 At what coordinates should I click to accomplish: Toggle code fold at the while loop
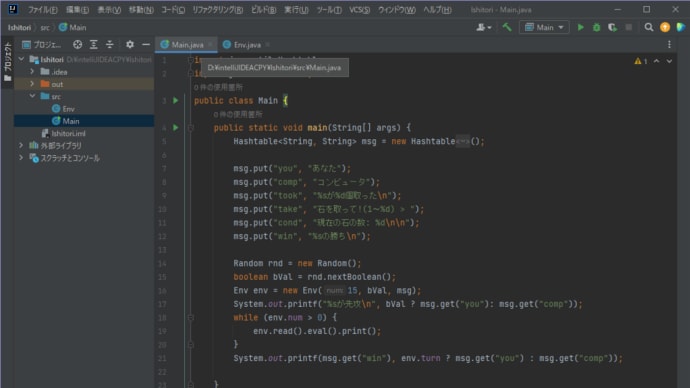(191, 317)
